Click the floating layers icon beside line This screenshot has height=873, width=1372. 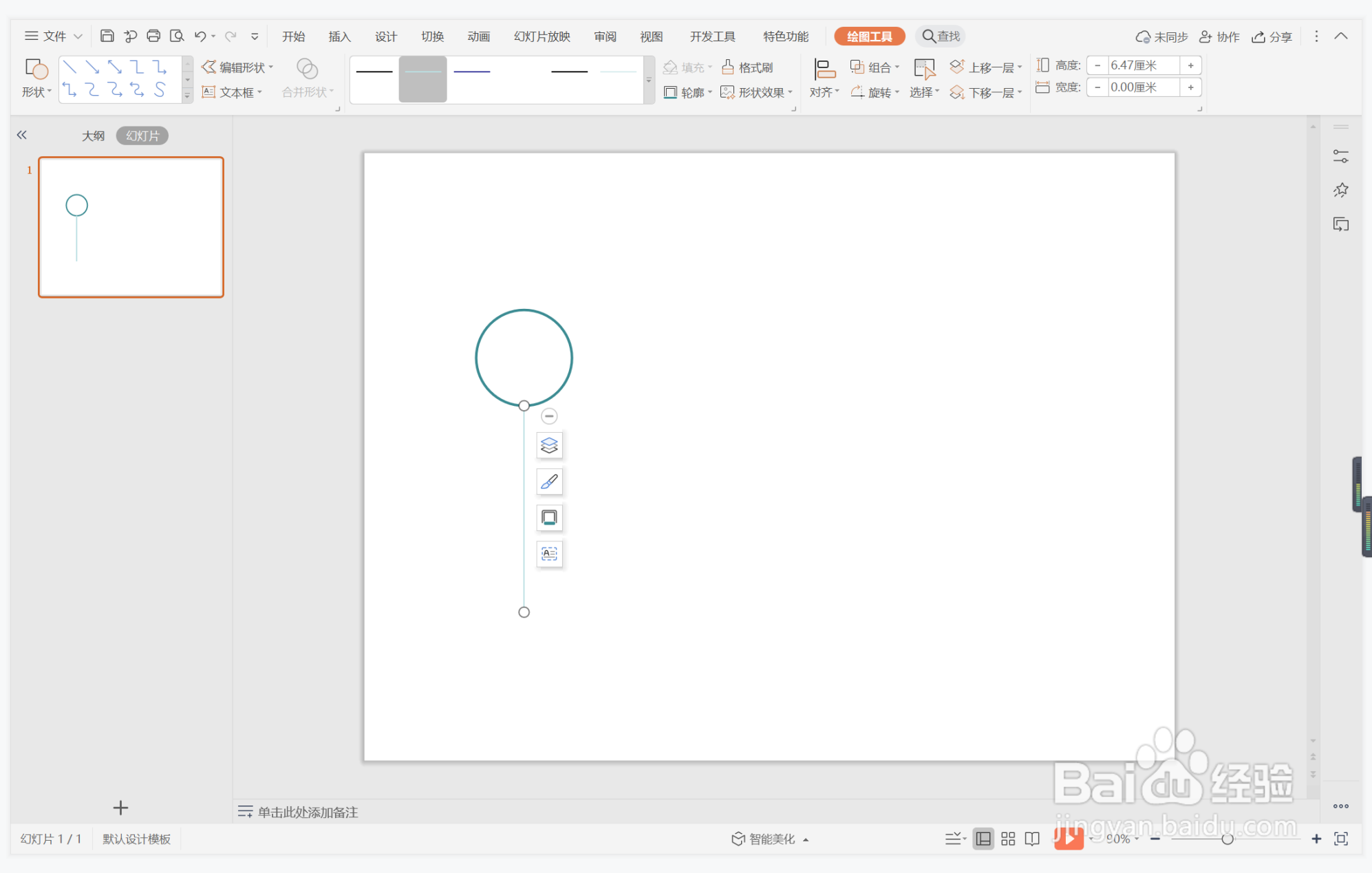[549, 446]
